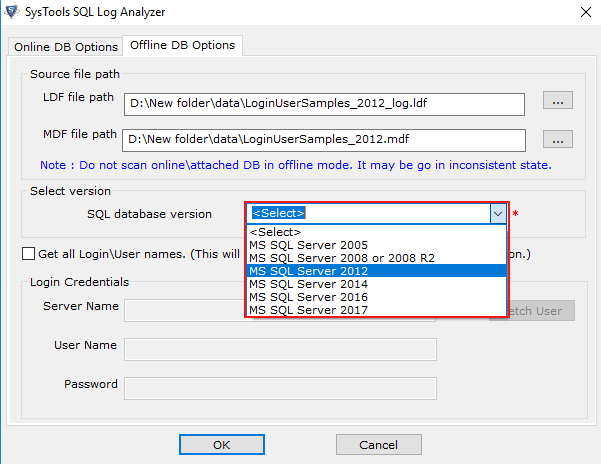The width and height of the screenshot is (601, 464).
Task: Collapse the SQL database version dropdown arrow
Action: [498, 213]
